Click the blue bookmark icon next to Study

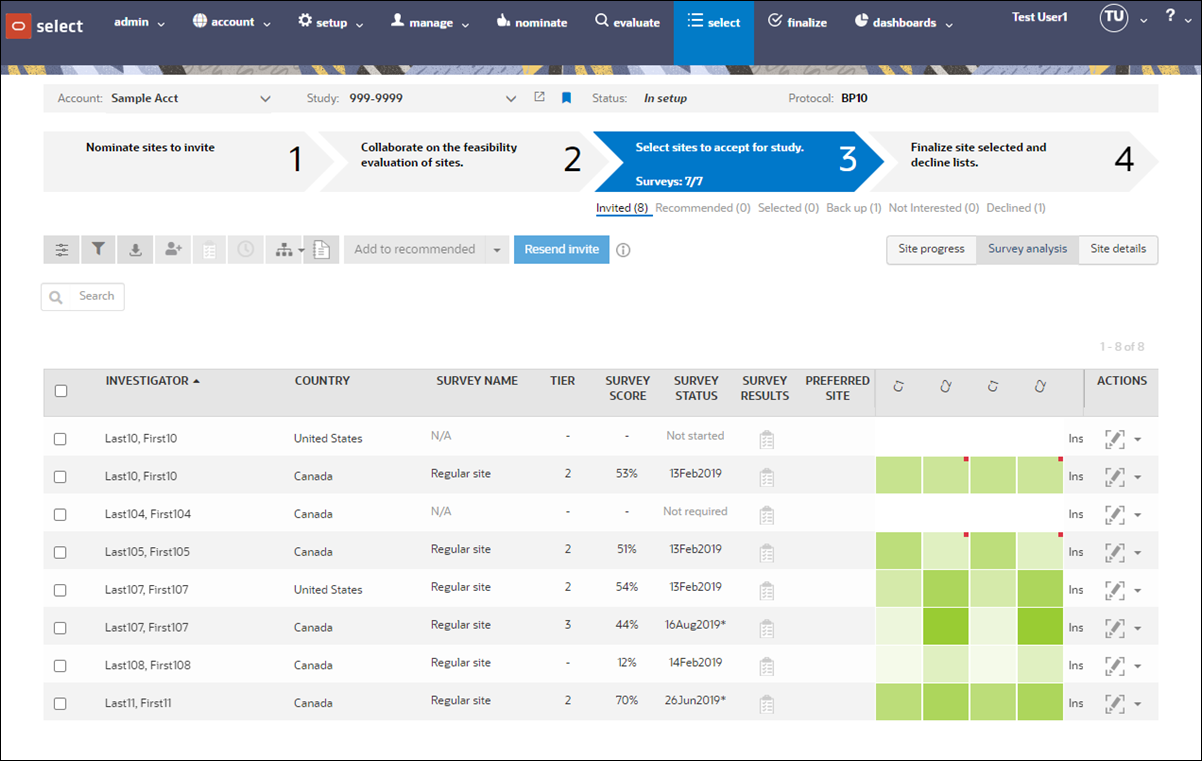click(x=565, y=98)
